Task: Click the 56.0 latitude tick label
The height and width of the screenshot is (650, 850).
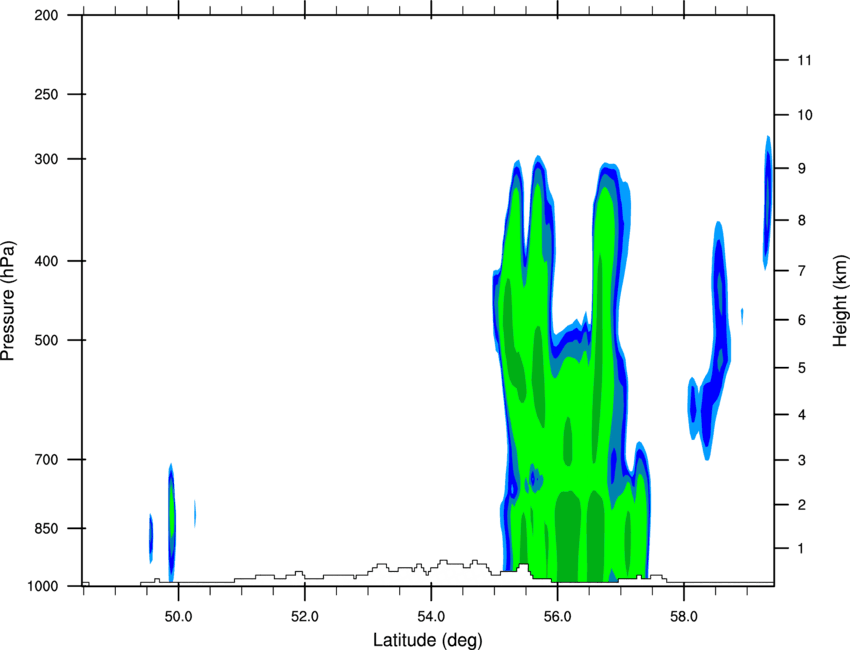Action: 557,617
